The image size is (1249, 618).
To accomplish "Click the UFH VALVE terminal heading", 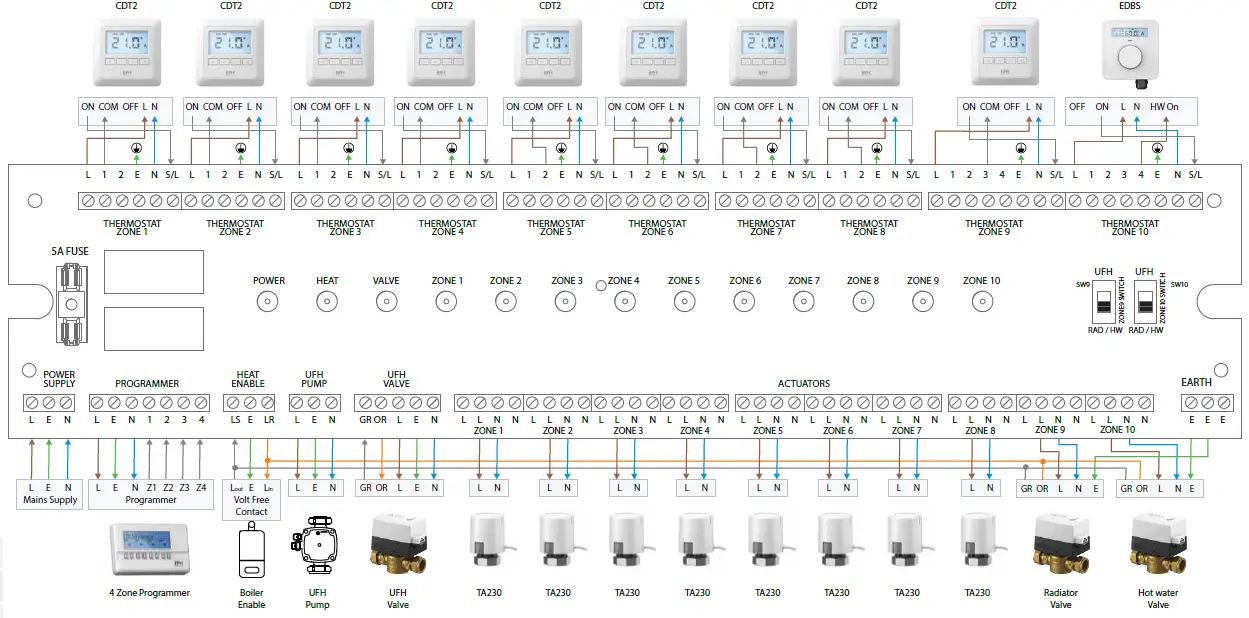I will (x=397, y=379).
